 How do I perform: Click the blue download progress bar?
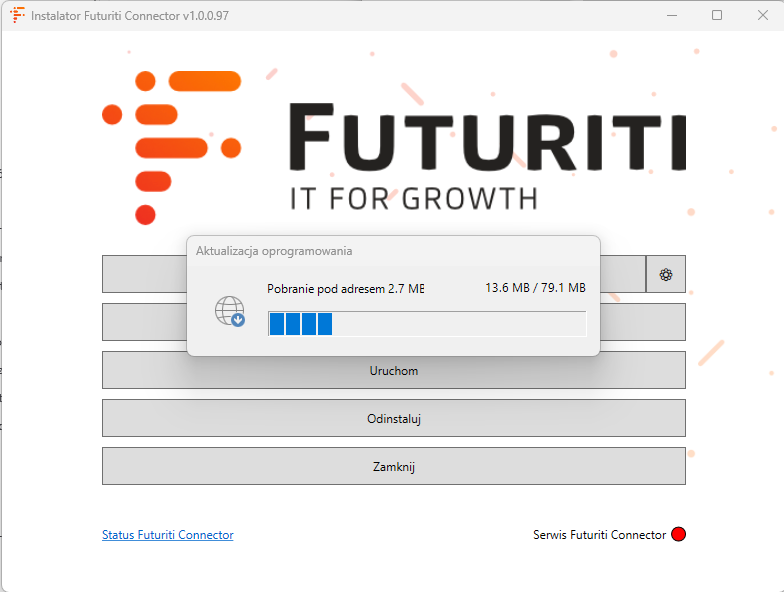[x=427, y=324]
